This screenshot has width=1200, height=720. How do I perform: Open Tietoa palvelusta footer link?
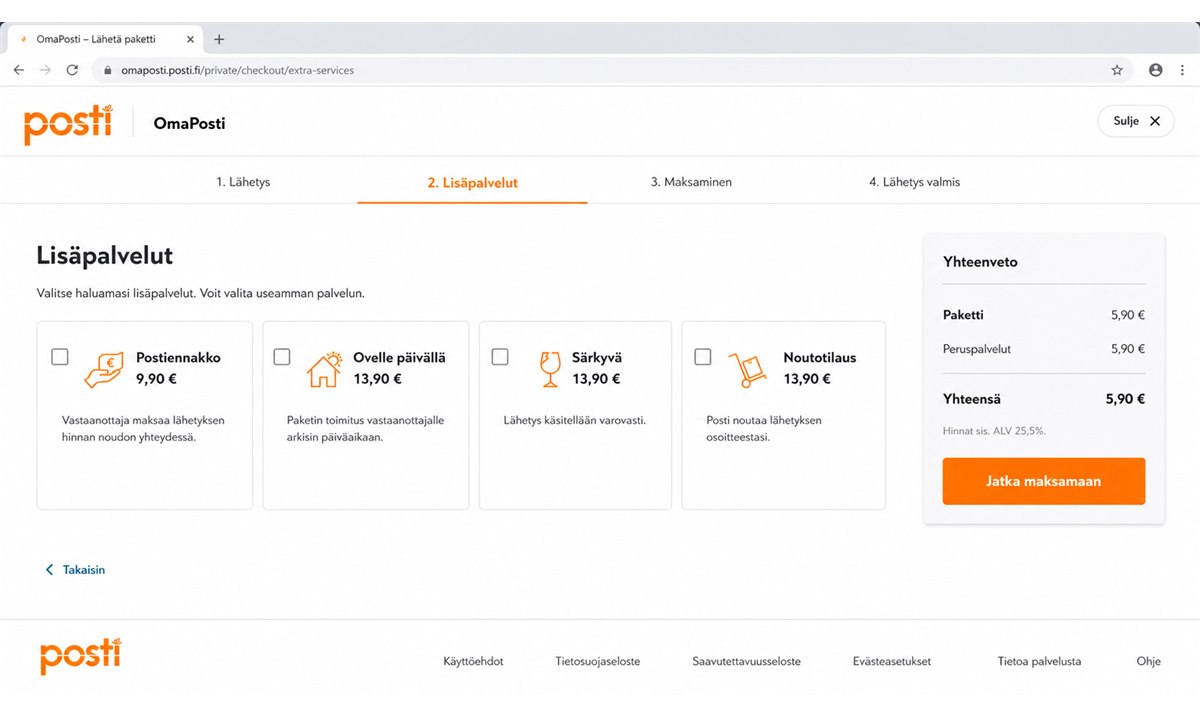pos(1039,661)
